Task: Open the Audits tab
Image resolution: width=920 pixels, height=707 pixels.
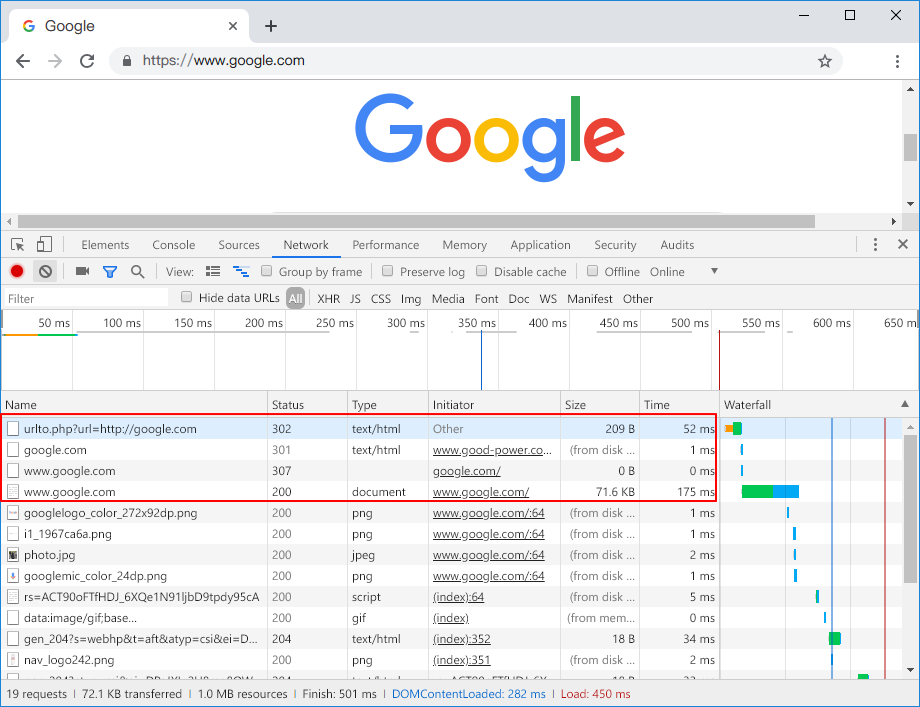Action: point(677,245)
